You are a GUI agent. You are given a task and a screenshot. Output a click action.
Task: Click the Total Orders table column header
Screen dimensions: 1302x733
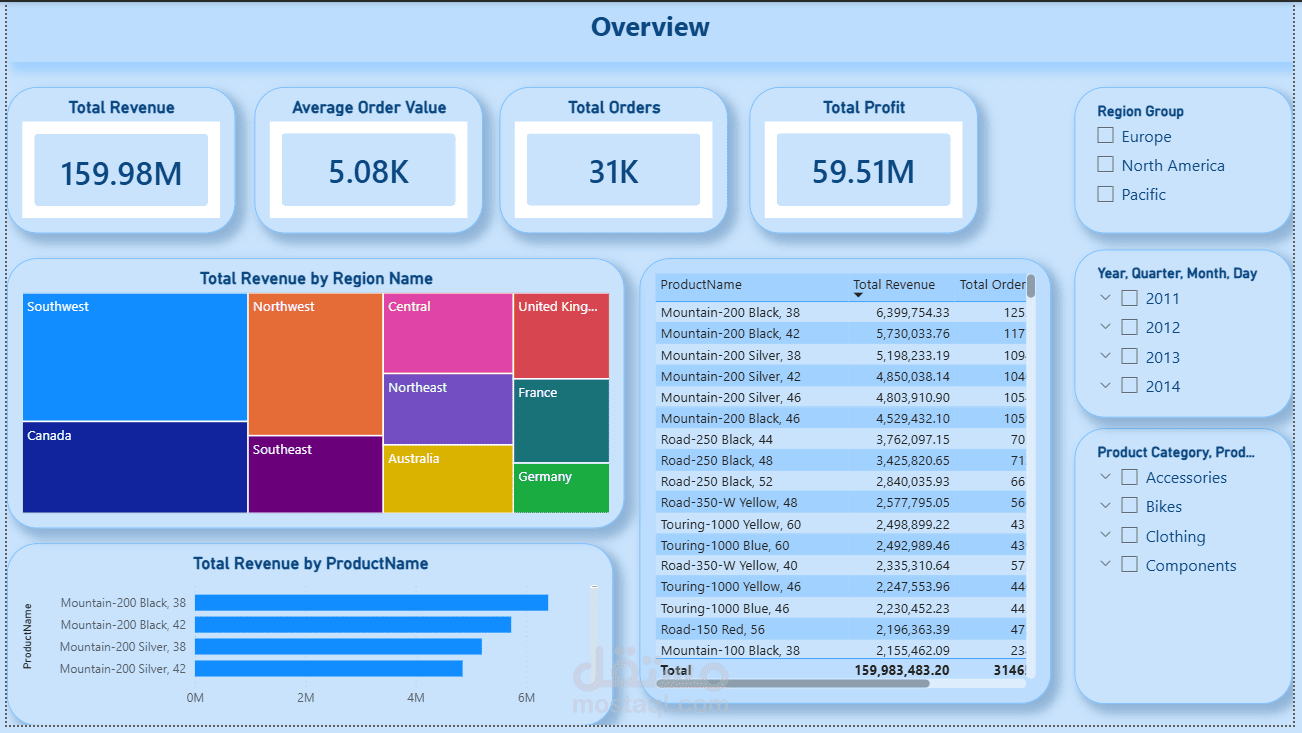coord(992,285)
